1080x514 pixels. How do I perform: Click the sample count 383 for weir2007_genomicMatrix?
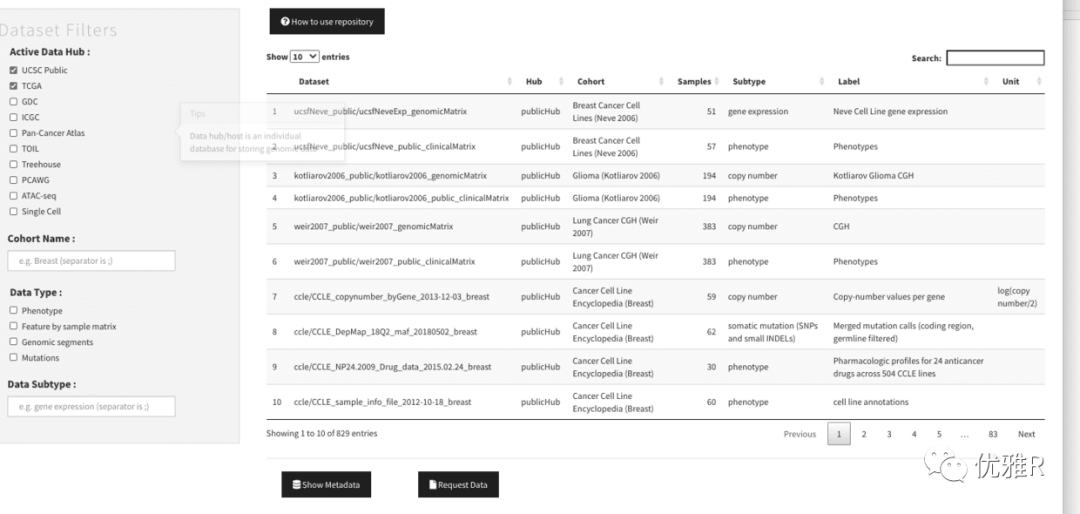pyautogui.click(x=709, y=227)
